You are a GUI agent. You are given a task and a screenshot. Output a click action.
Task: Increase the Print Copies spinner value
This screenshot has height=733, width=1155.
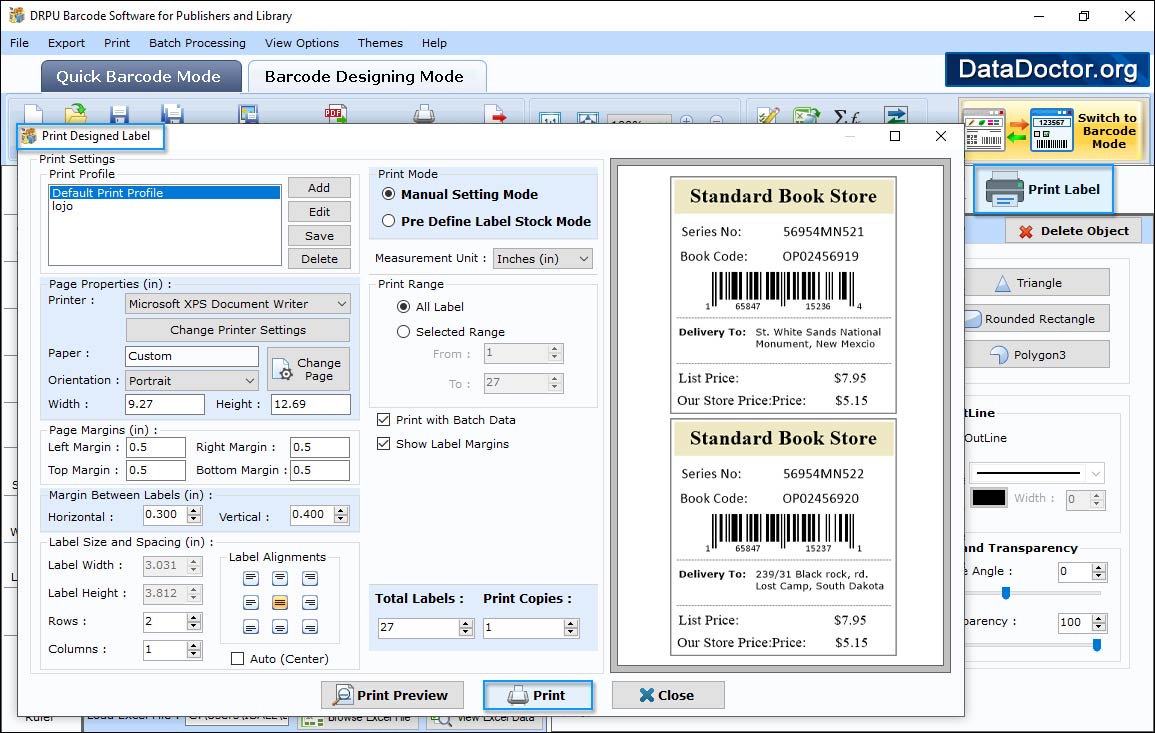pyautogui.click(x=571, y=623)
